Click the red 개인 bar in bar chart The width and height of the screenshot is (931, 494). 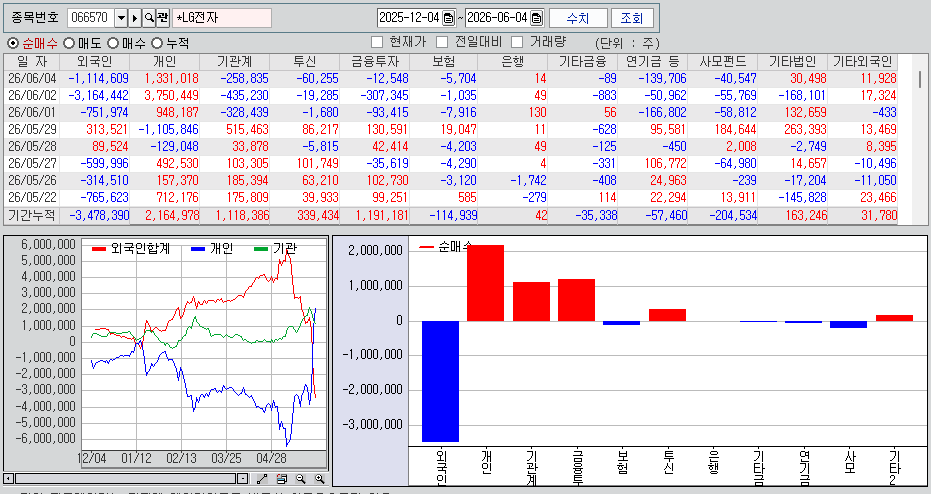(x=486, y=283)
